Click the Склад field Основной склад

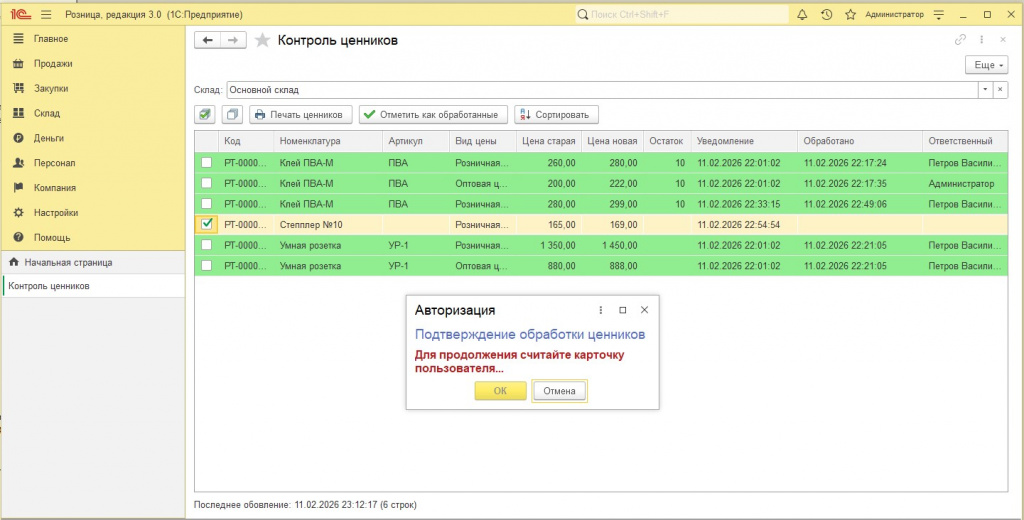pos(602,90)
